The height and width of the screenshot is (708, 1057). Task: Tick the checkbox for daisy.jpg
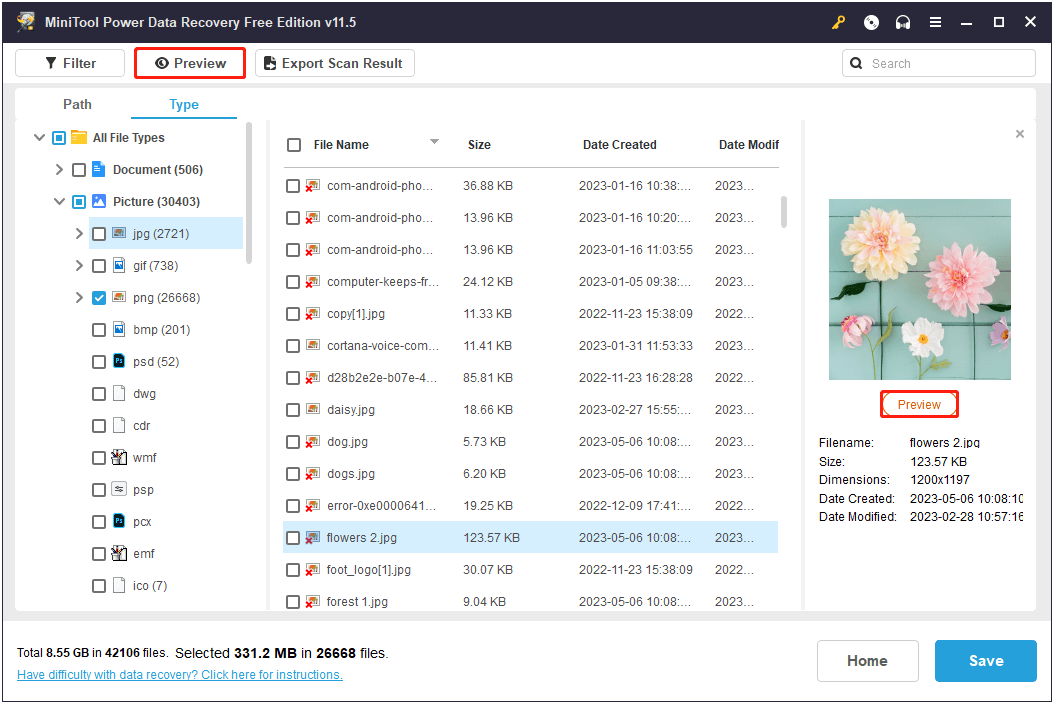[x=293, y=409]
